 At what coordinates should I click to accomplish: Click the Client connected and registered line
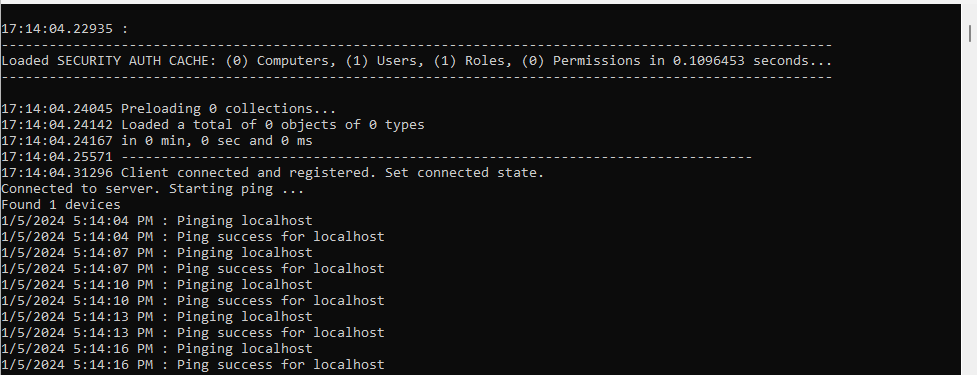(272, 173)
